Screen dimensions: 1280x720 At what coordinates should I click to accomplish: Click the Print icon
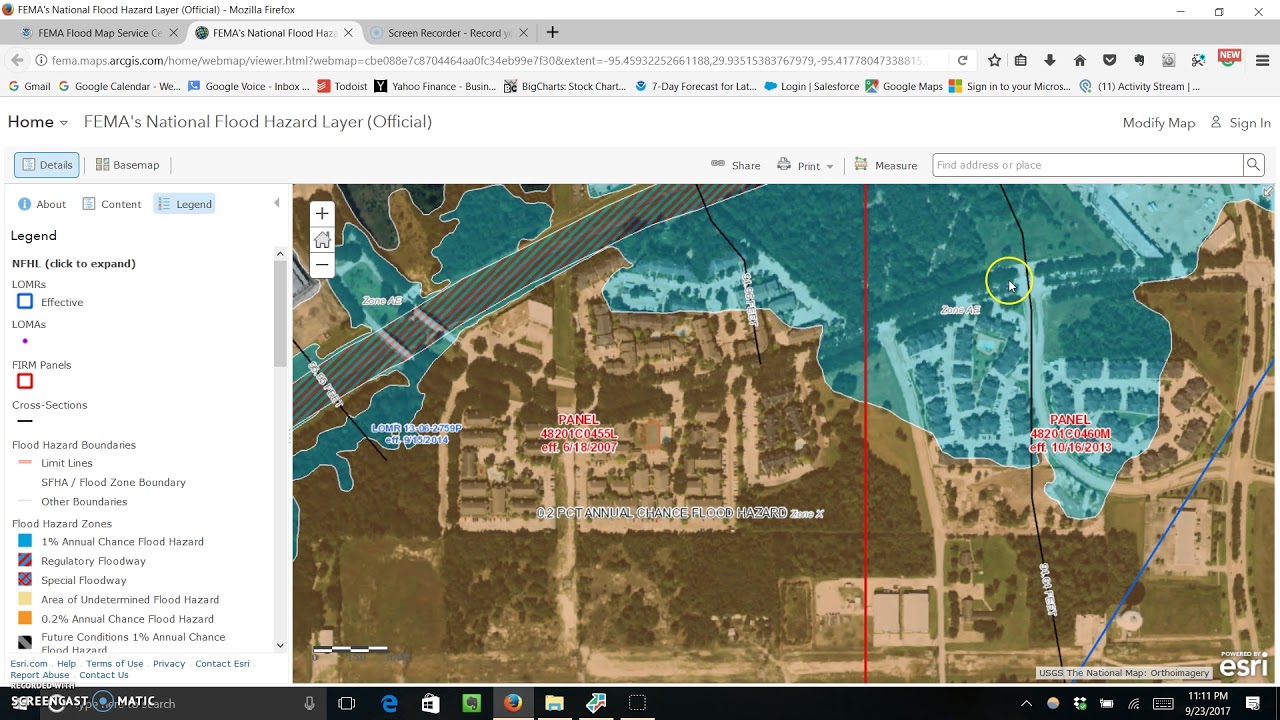[784, 165]
